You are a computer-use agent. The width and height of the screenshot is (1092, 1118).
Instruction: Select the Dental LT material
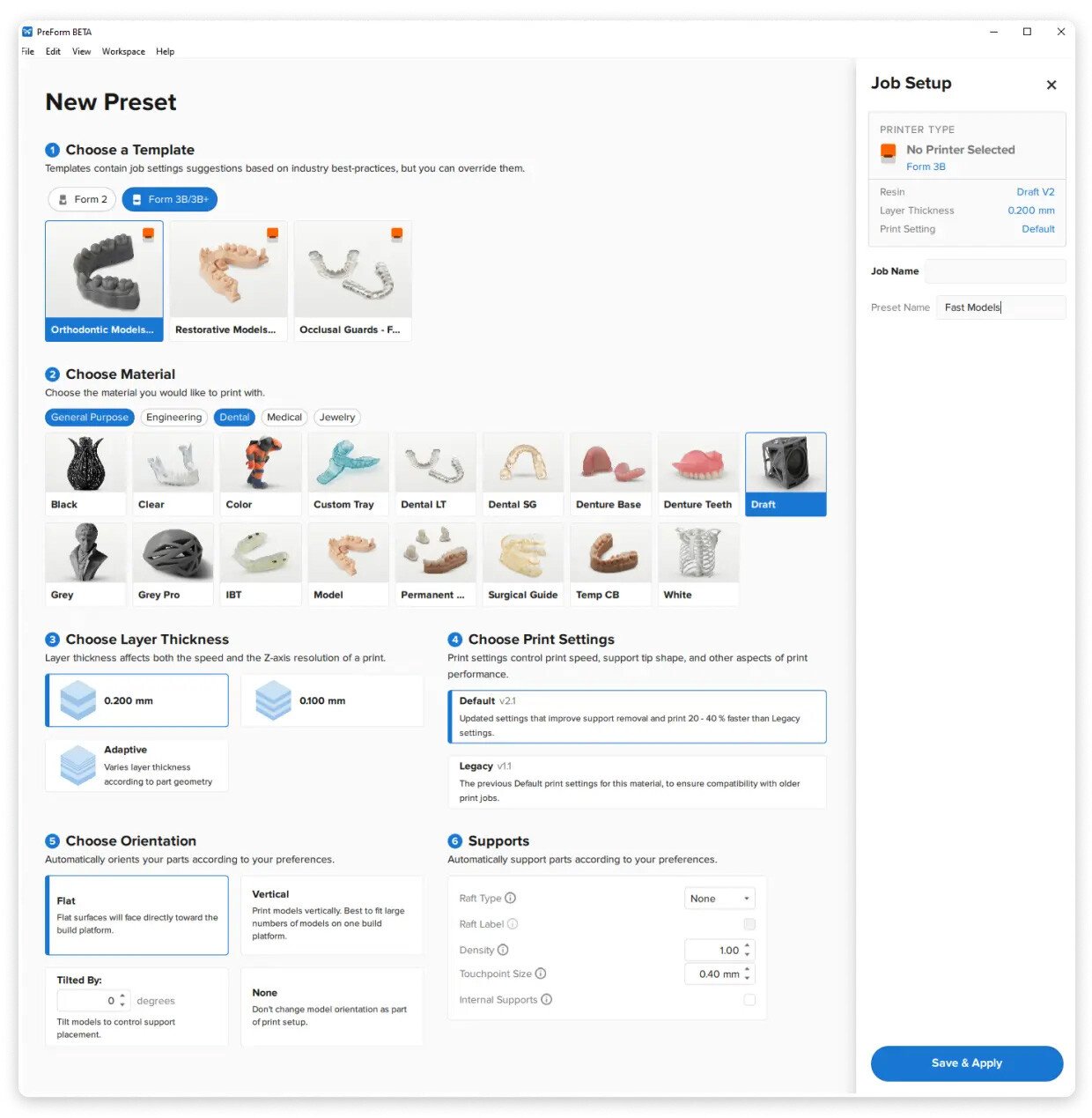435,474
